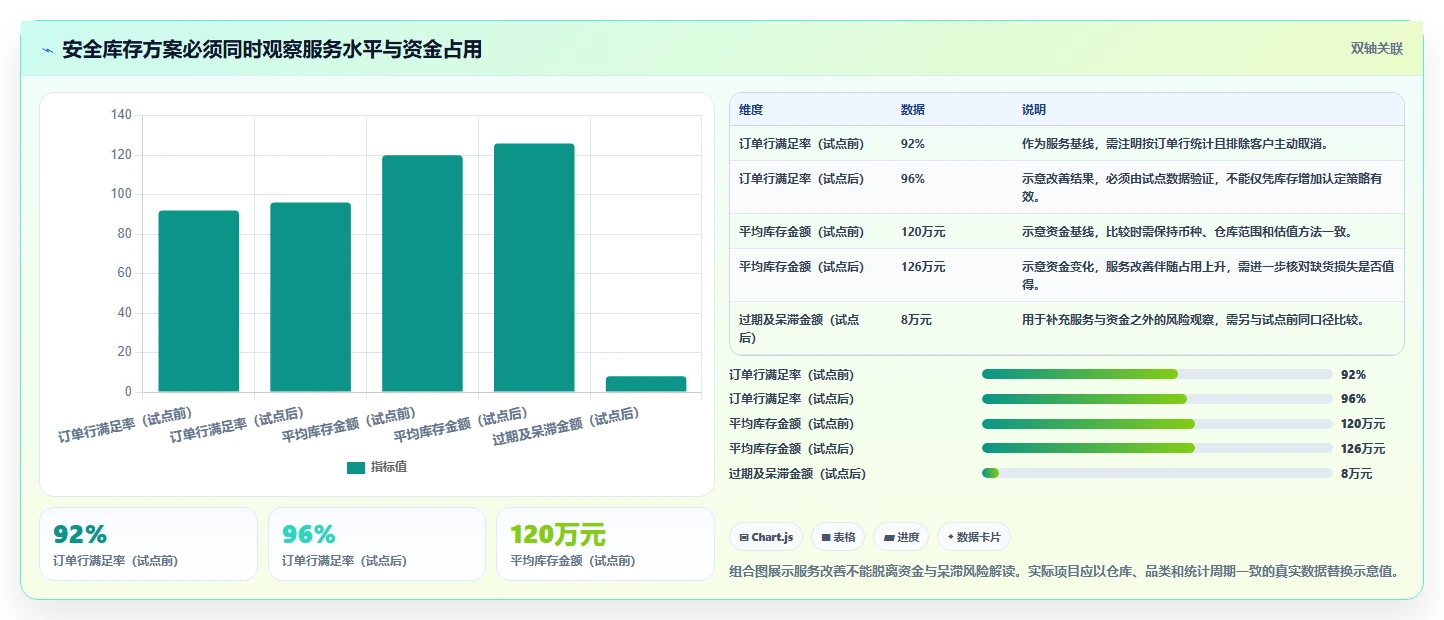Click the panel title 安全库存方案必须同时观察服务水平与资金占用

coord(272,49)
